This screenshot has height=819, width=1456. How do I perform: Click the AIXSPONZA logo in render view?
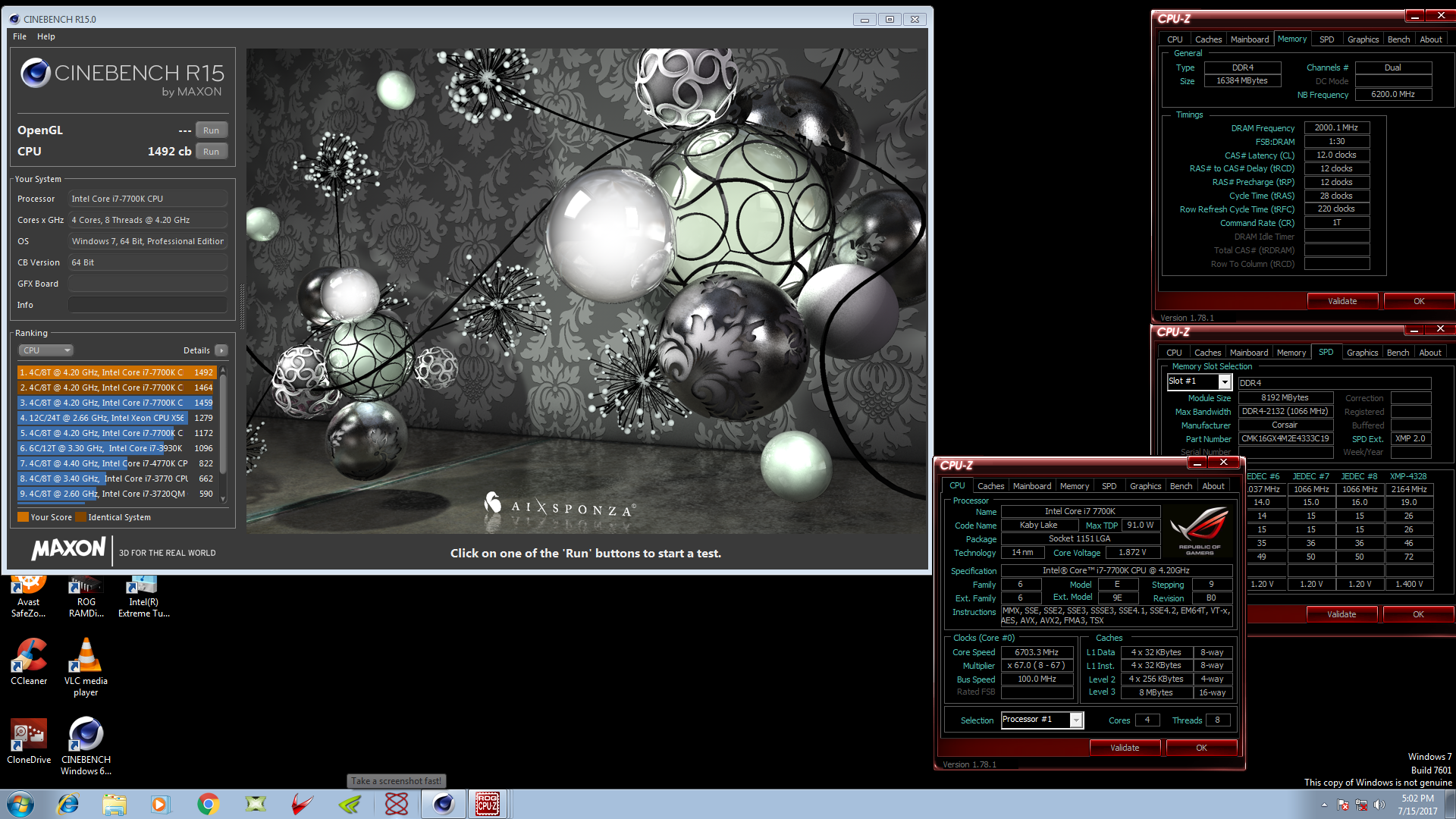[x=560, y=505]
